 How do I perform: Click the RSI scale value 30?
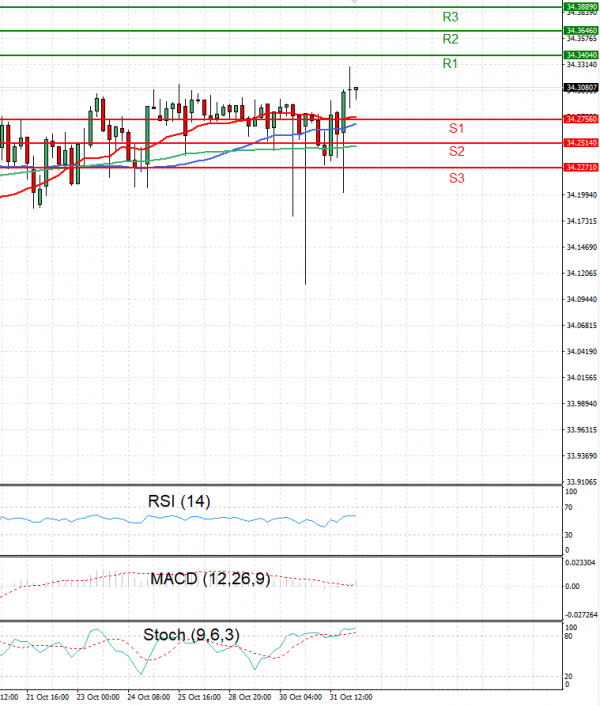tap(569, 535)
